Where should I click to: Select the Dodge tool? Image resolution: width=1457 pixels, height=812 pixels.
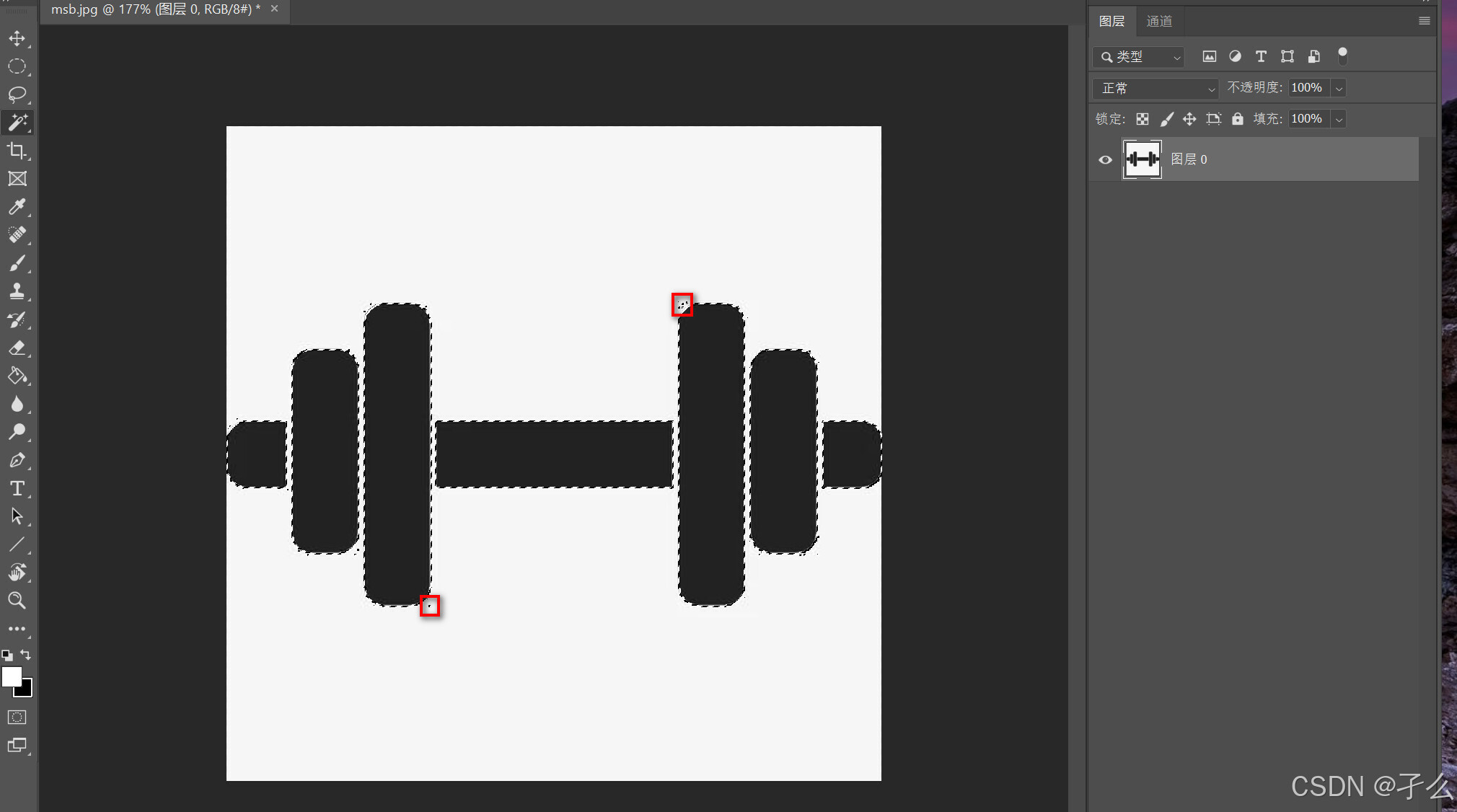coord(17,432)
